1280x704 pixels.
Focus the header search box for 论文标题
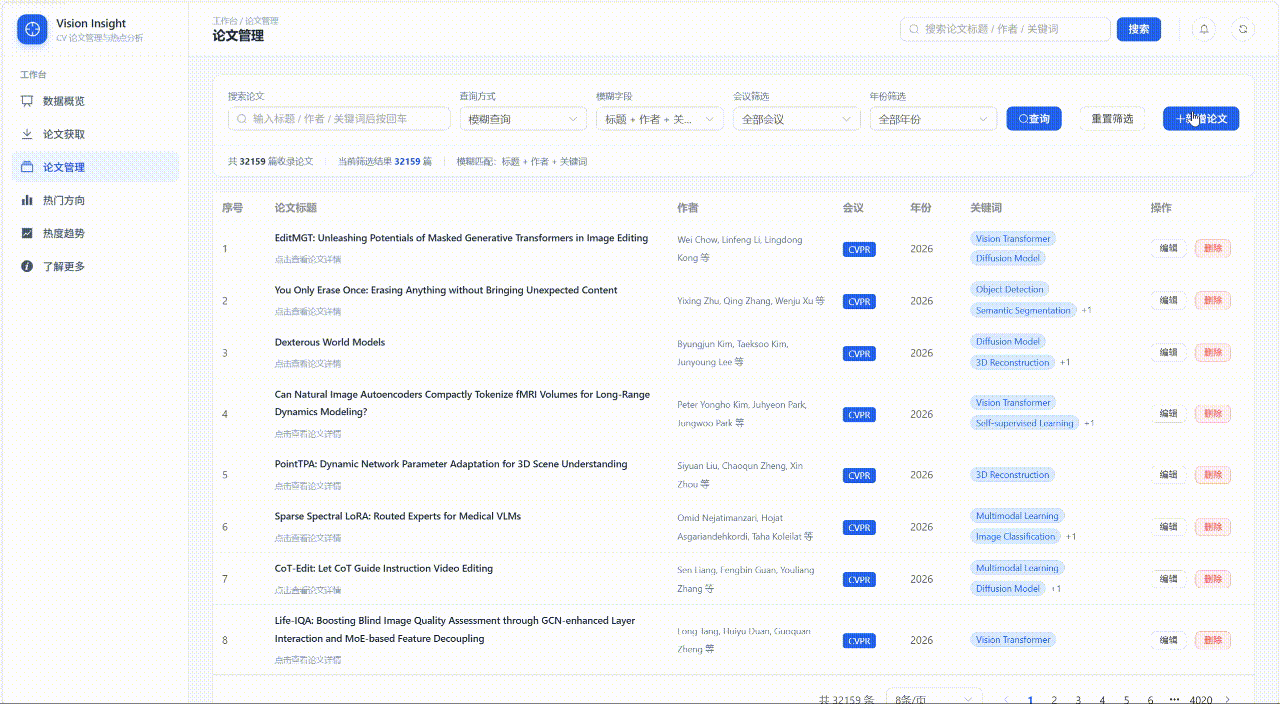click(1005, 29)
